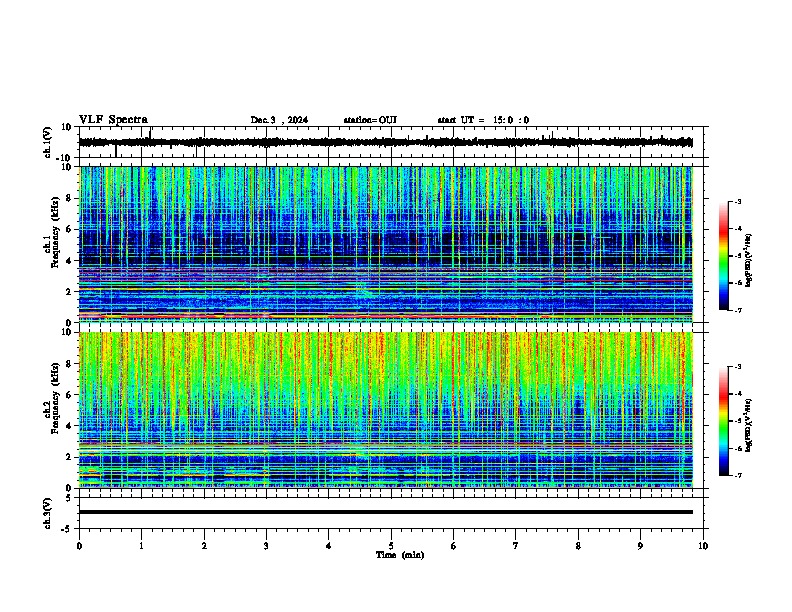Viewport: 792px width, 612px height.
Task: Select the "Dec. 3, 2024" date text
Action: pos(279,120)
